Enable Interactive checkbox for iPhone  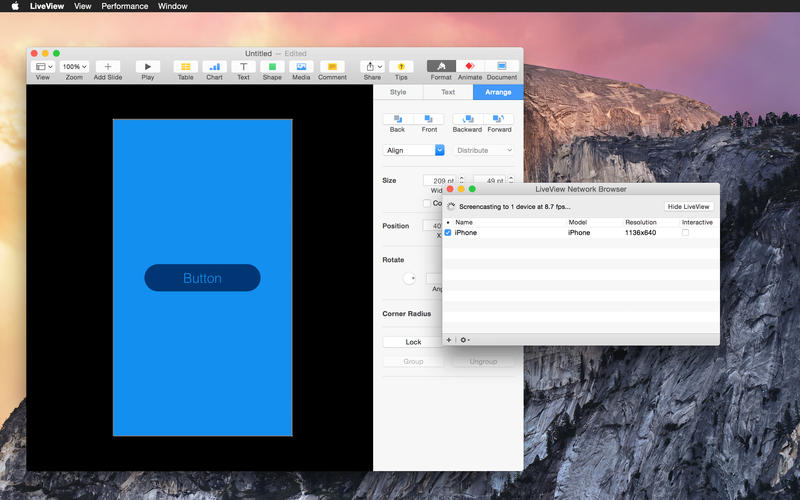pyautogui.click(x=685, y=232)
